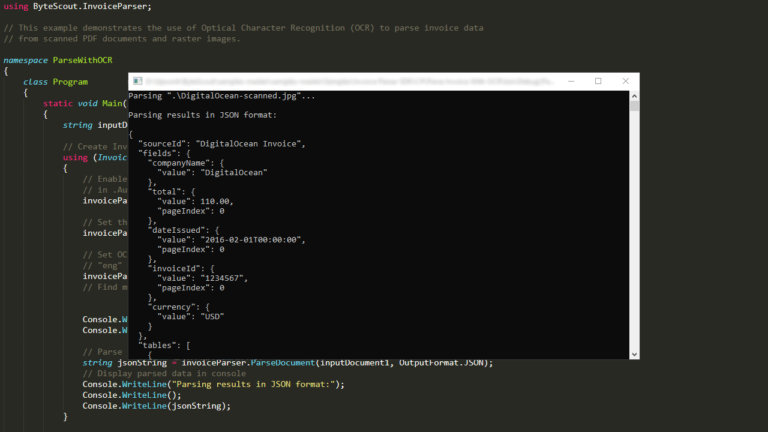Viewport: 768px width, 432px height.
Task: Close the console window
Action: coord(625,81)
